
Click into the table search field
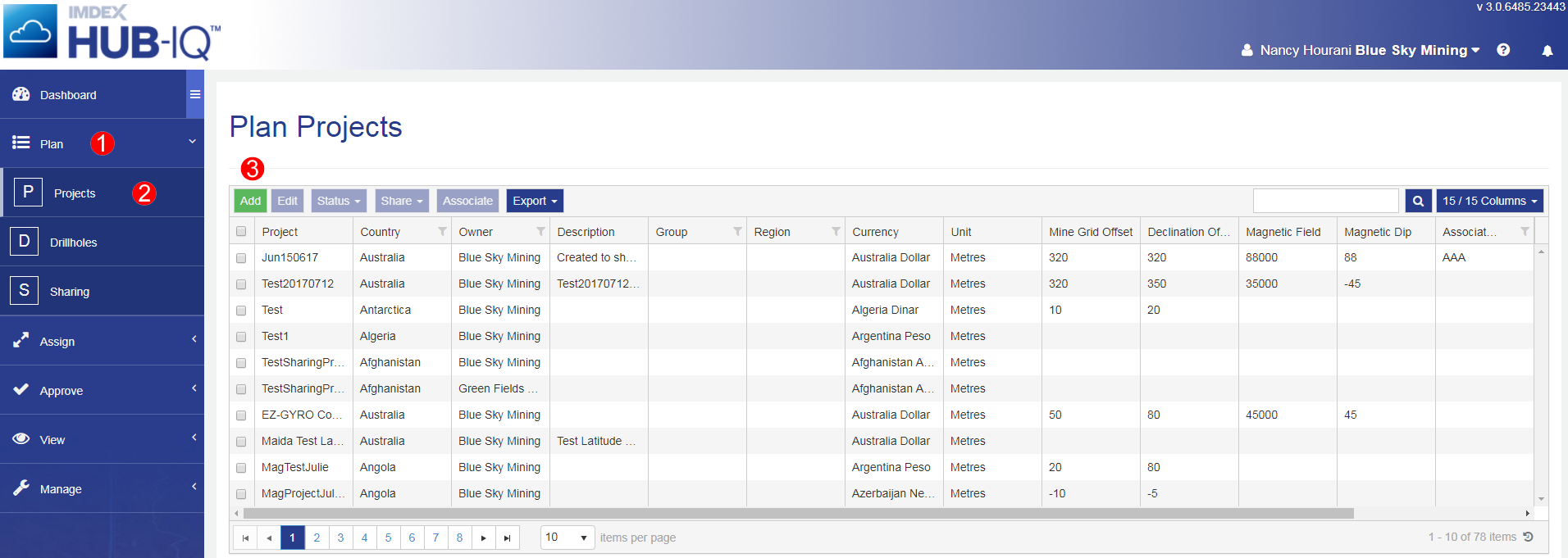click(1325, 201)
